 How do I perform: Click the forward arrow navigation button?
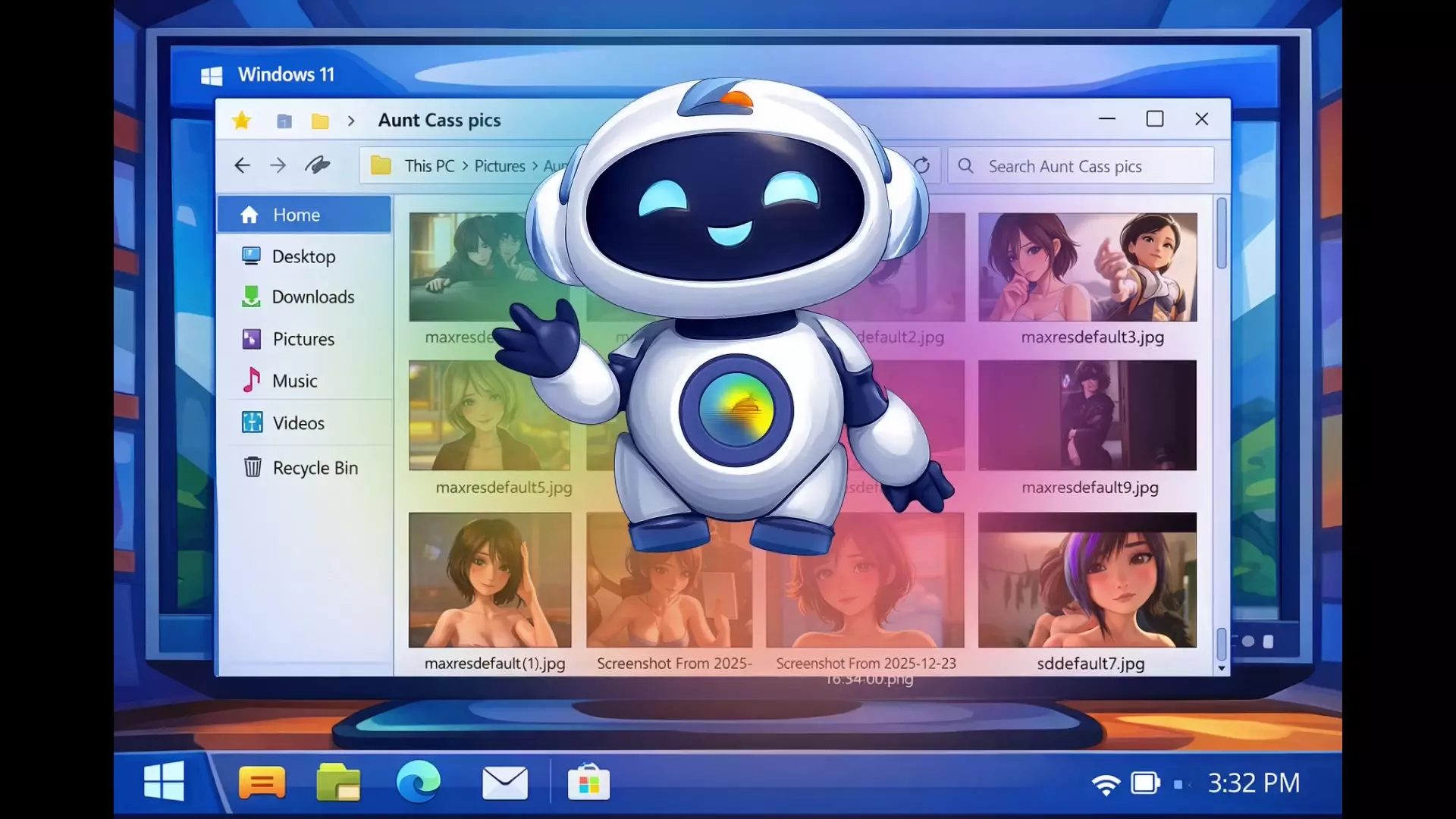278,165
